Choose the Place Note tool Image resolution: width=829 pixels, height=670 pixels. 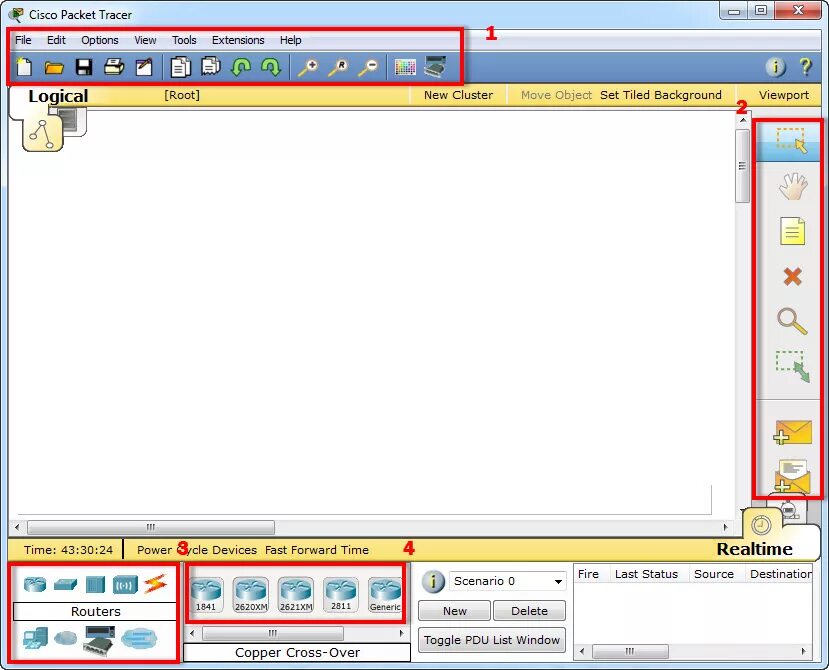tap(793, 231)
